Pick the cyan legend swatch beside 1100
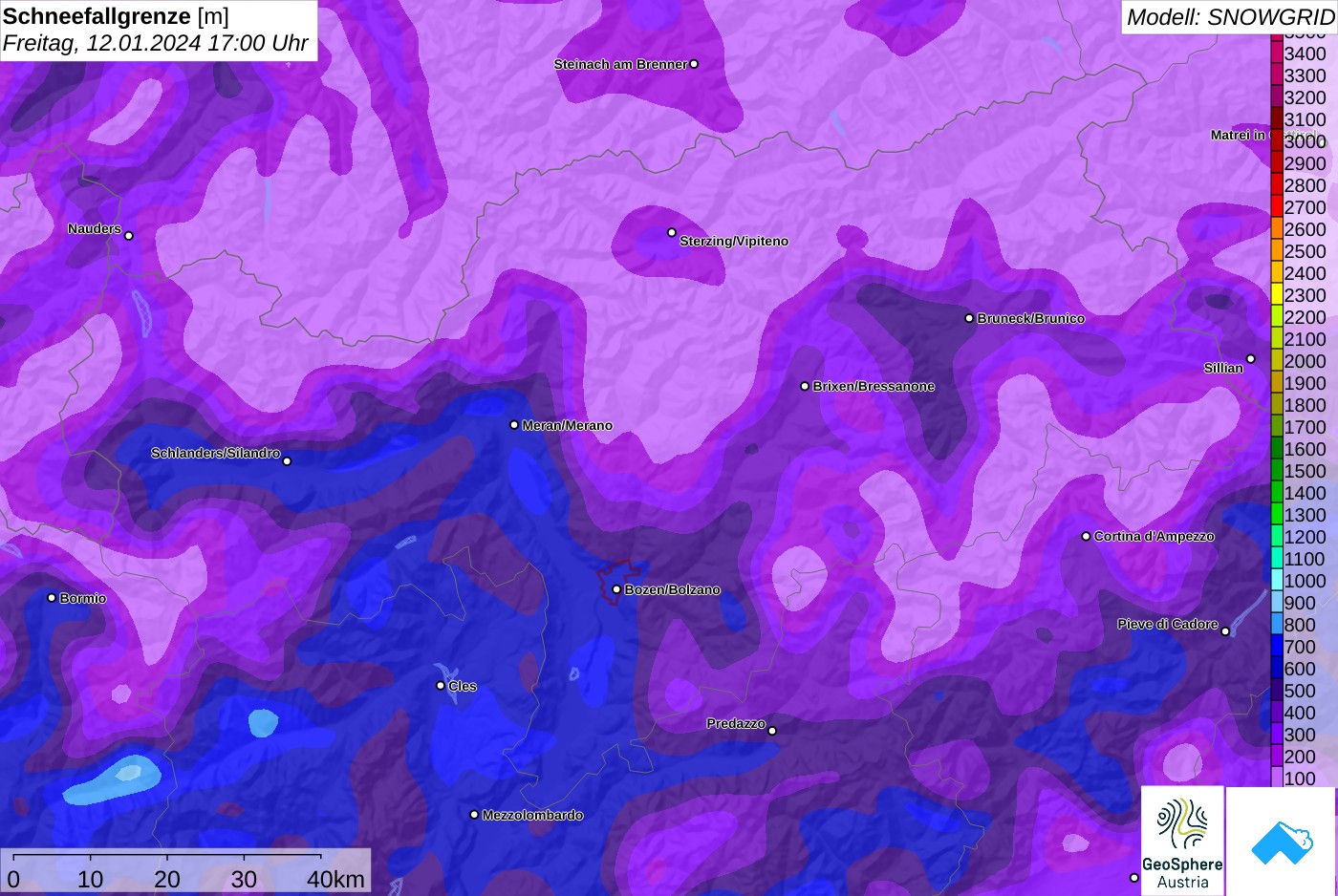The width and height of the screenshot is (1338, 896). coord(1277,559)
